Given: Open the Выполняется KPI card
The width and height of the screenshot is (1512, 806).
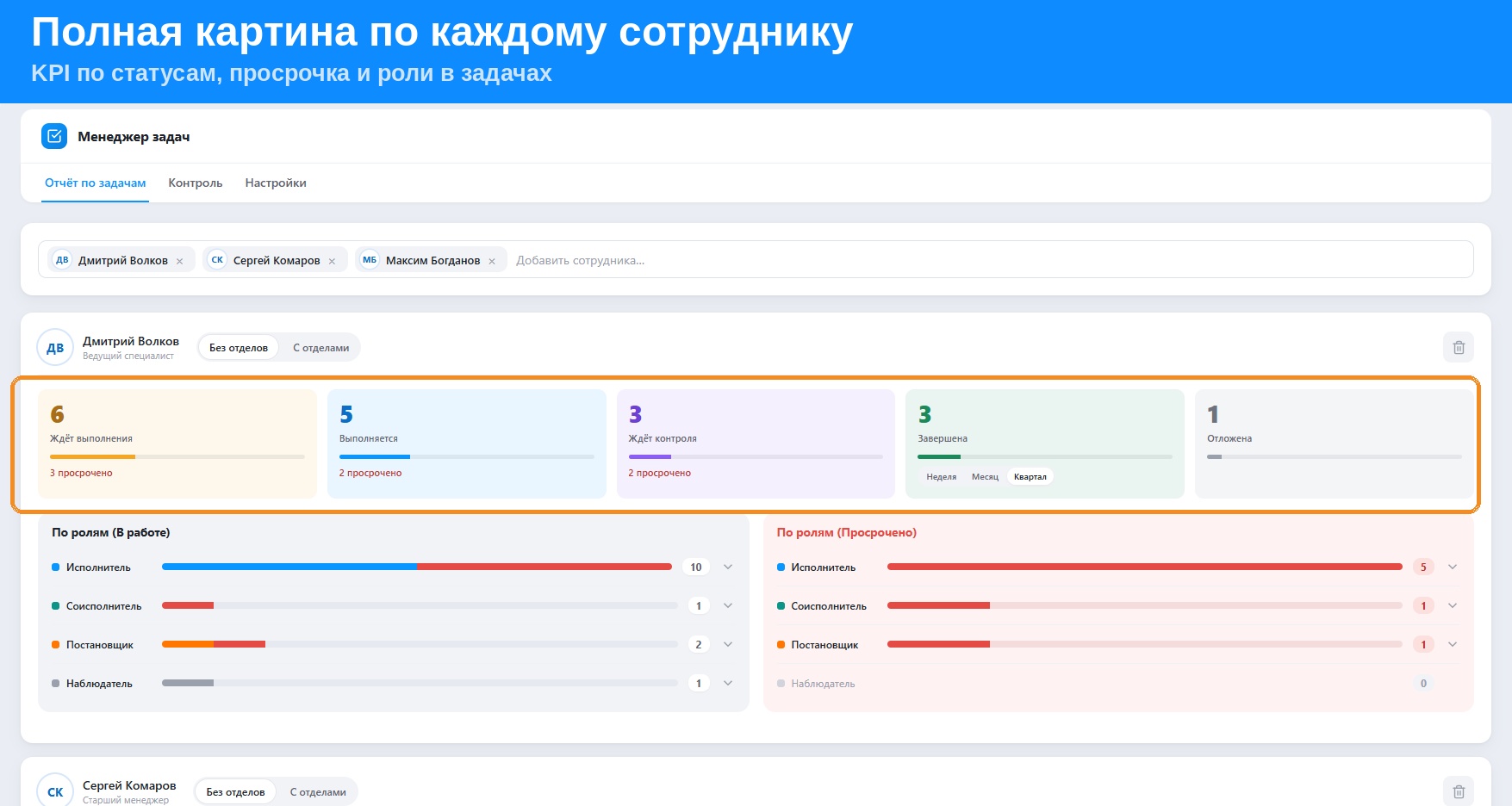Looking at the screenshot, I should [x=467, y=443].
